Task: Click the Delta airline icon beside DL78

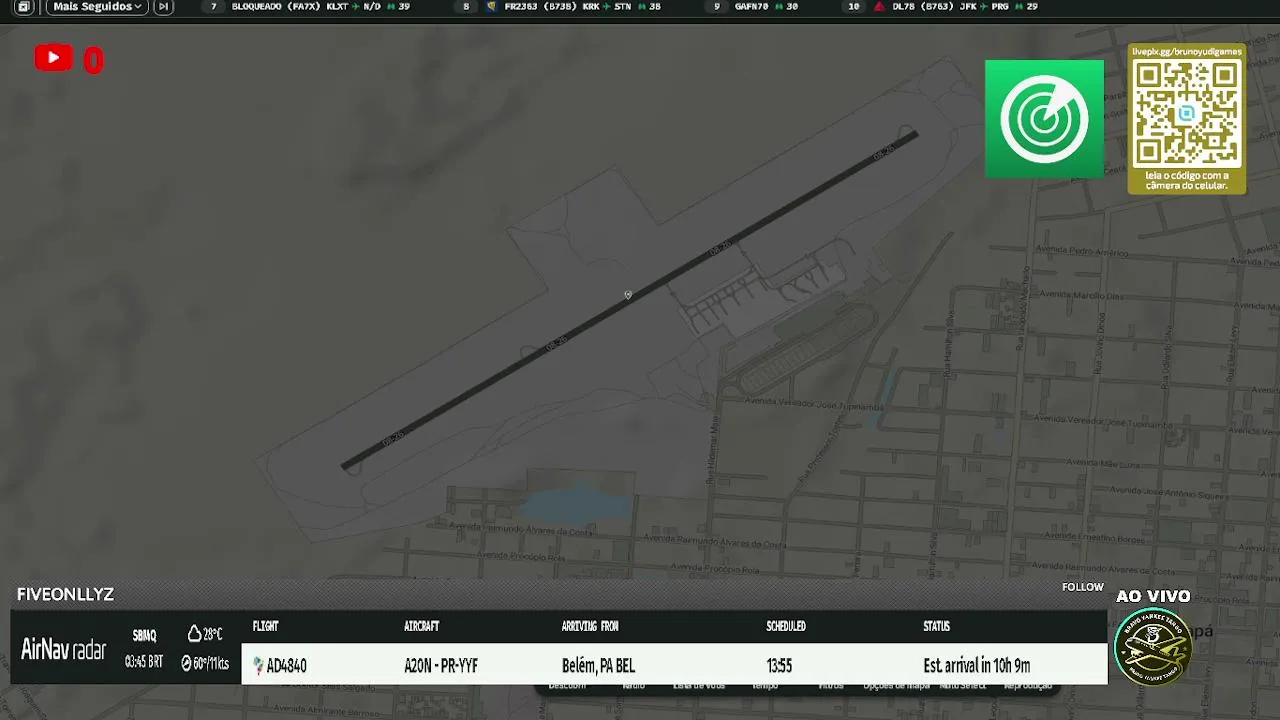Action: [879, 7]
